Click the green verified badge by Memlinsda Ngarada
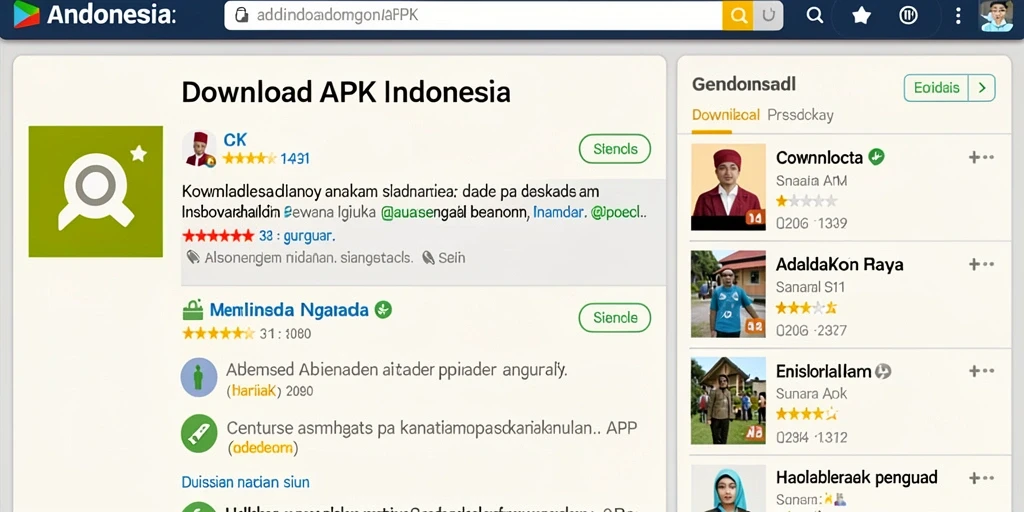 coord(383,310)
